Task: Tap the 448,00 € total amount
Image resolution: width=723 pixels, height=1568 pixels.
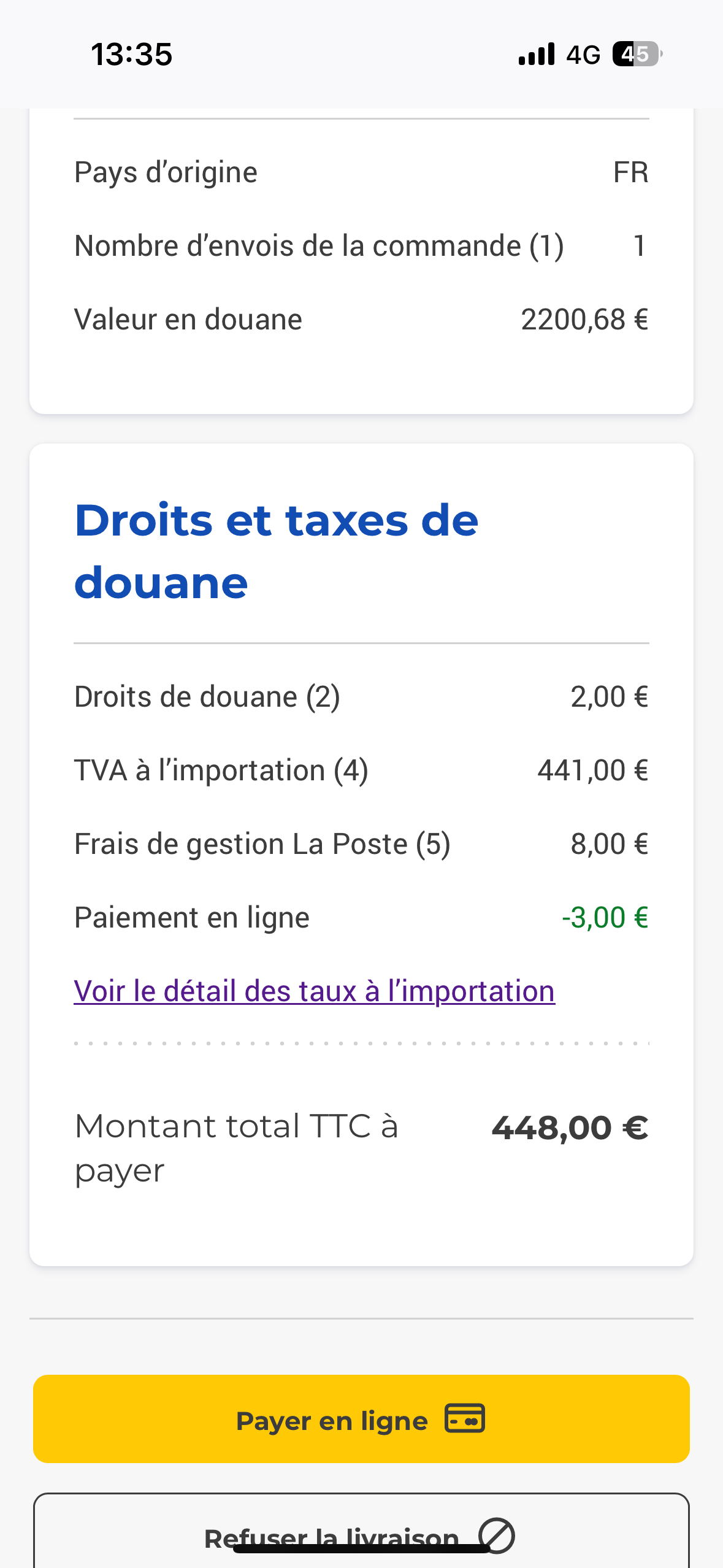Action: pyautogui.click(x=570, y=1128)
